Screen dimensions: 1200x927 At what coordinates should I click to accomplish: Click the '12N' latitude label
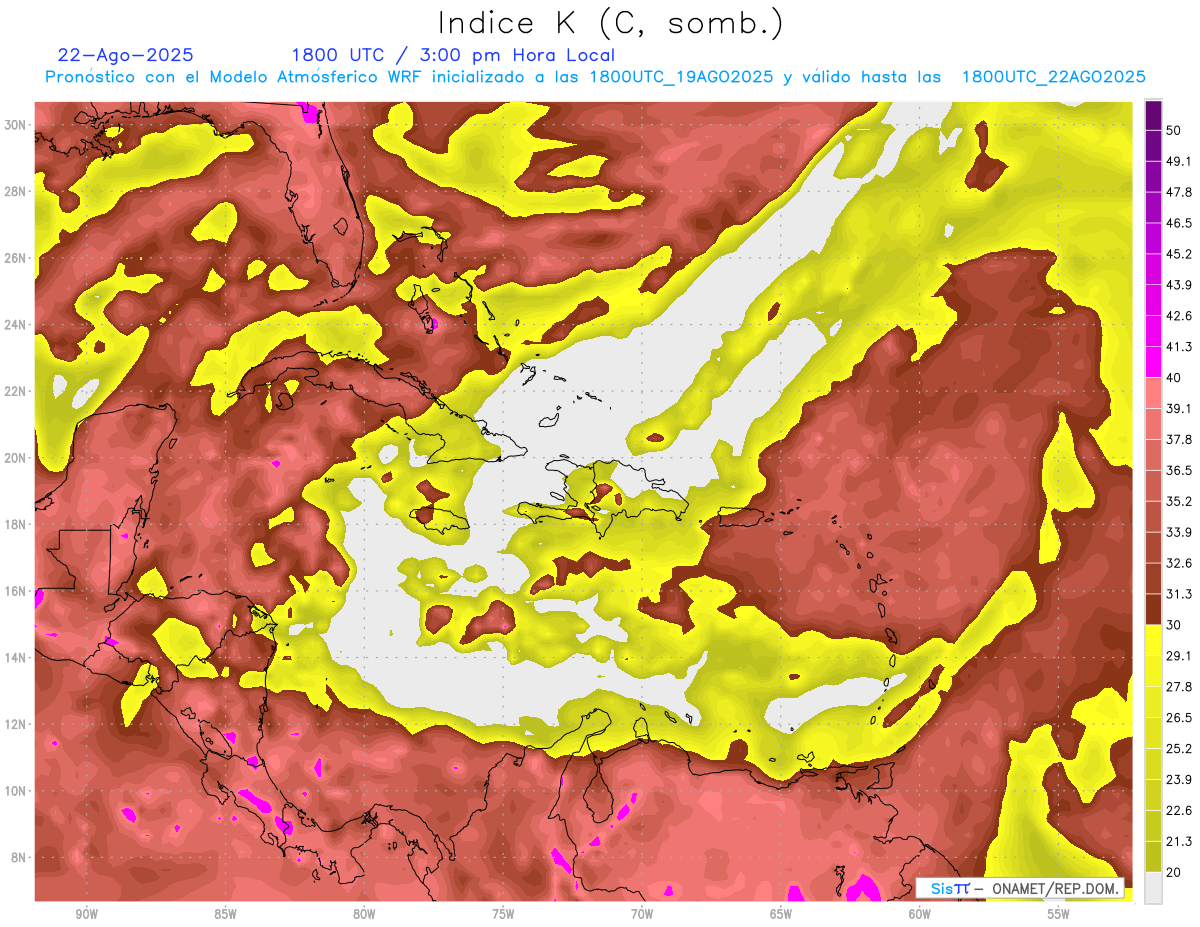point(15,724)
